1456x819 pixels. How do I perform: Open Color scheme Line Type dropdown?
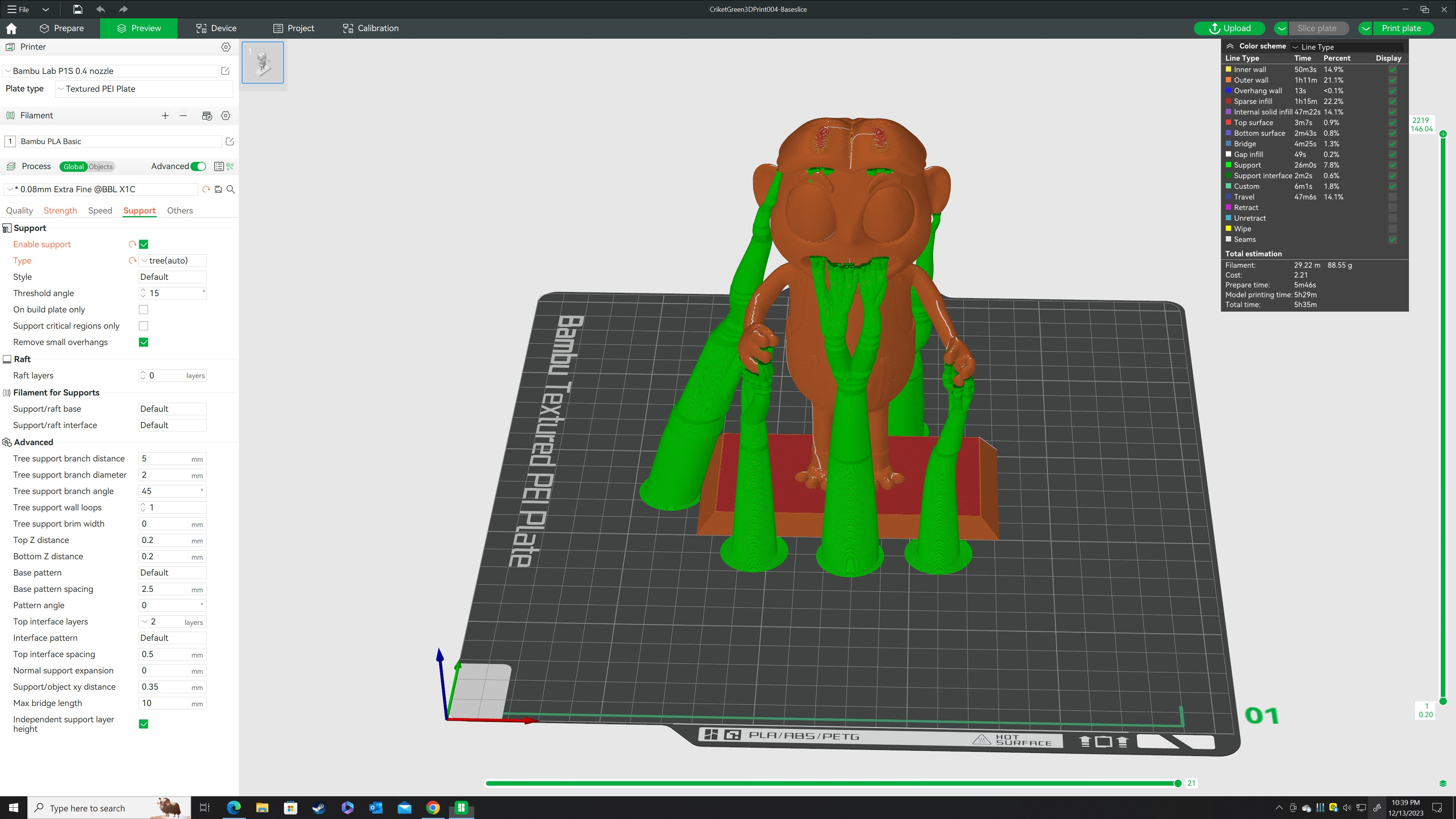click(1348, 47)
